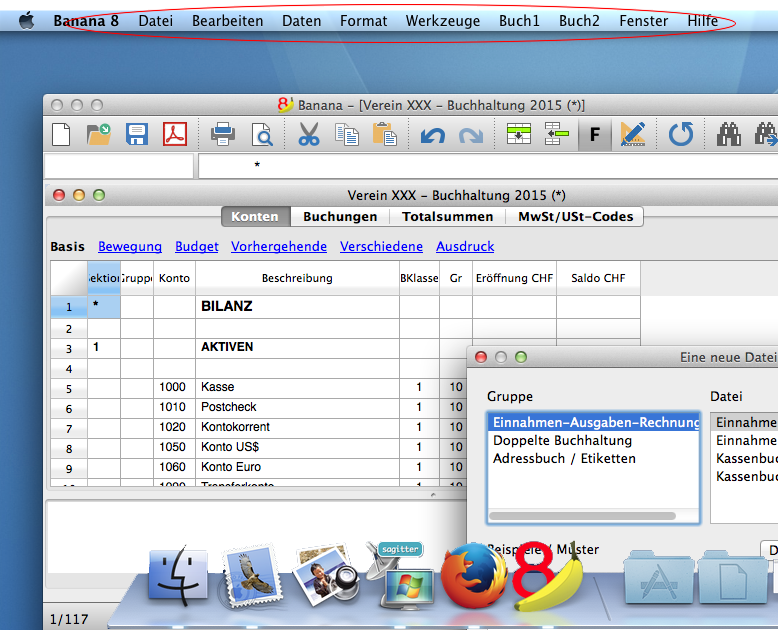This screenshot has width=778, height=630.
Task: Switch to the Totalsummen tab
Action: click(448, 217)
